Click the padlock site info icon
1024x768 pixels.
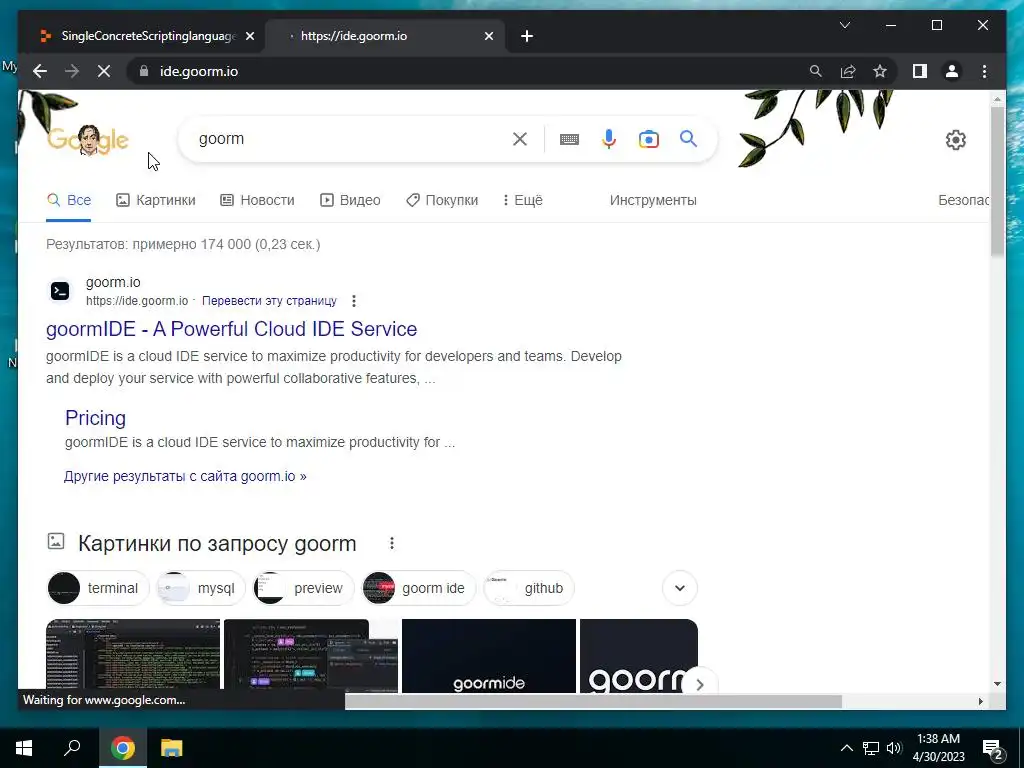[x=144, y=71]
